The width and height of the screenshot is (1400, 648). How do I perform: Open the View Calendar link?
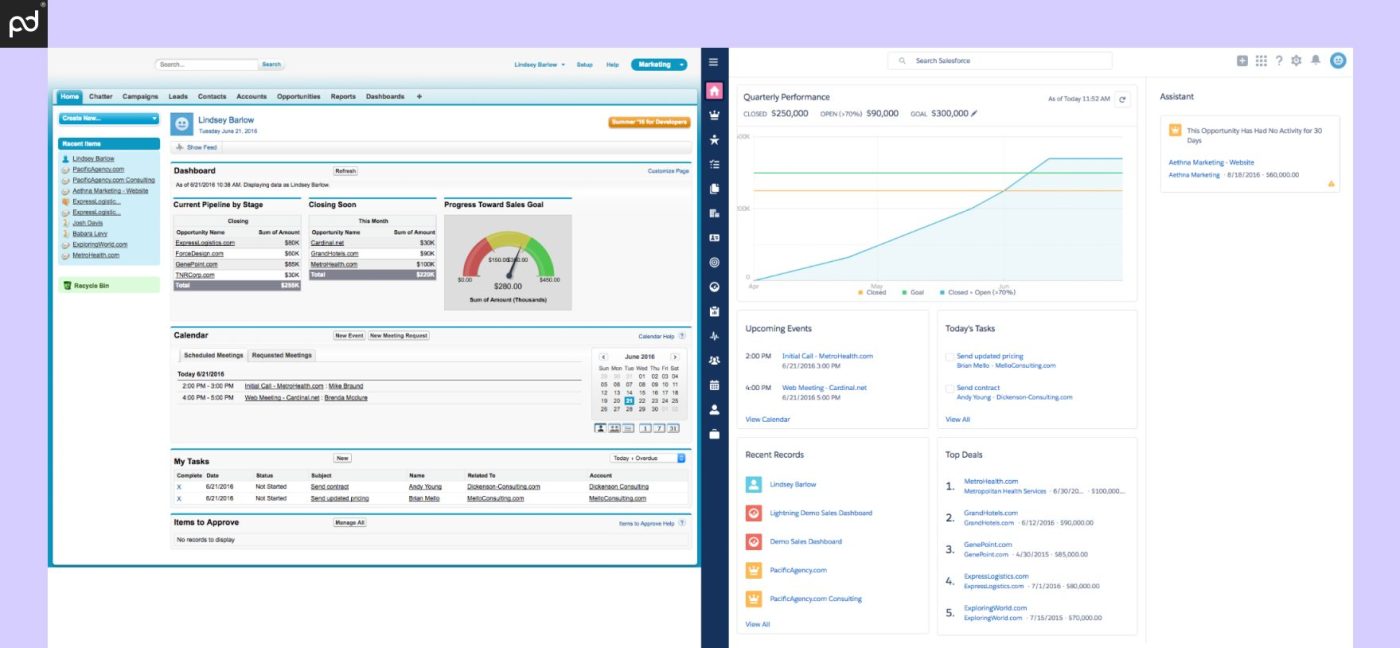point(767,419)
